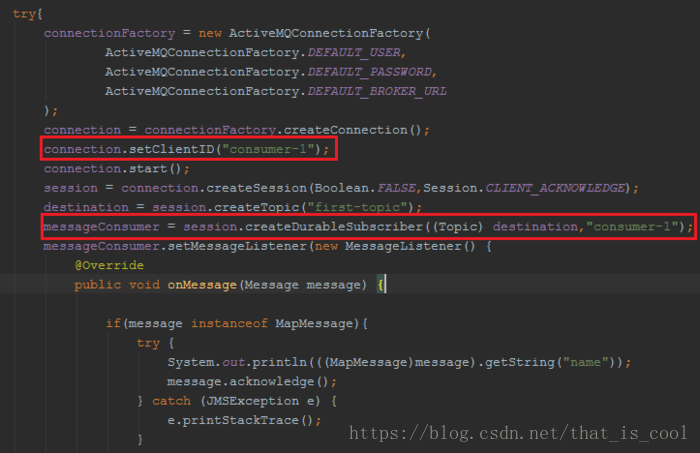Click 'message.acknowledge();' line
Image resolution: width=700 pixels, height=453 pixels.
(252, 382)
